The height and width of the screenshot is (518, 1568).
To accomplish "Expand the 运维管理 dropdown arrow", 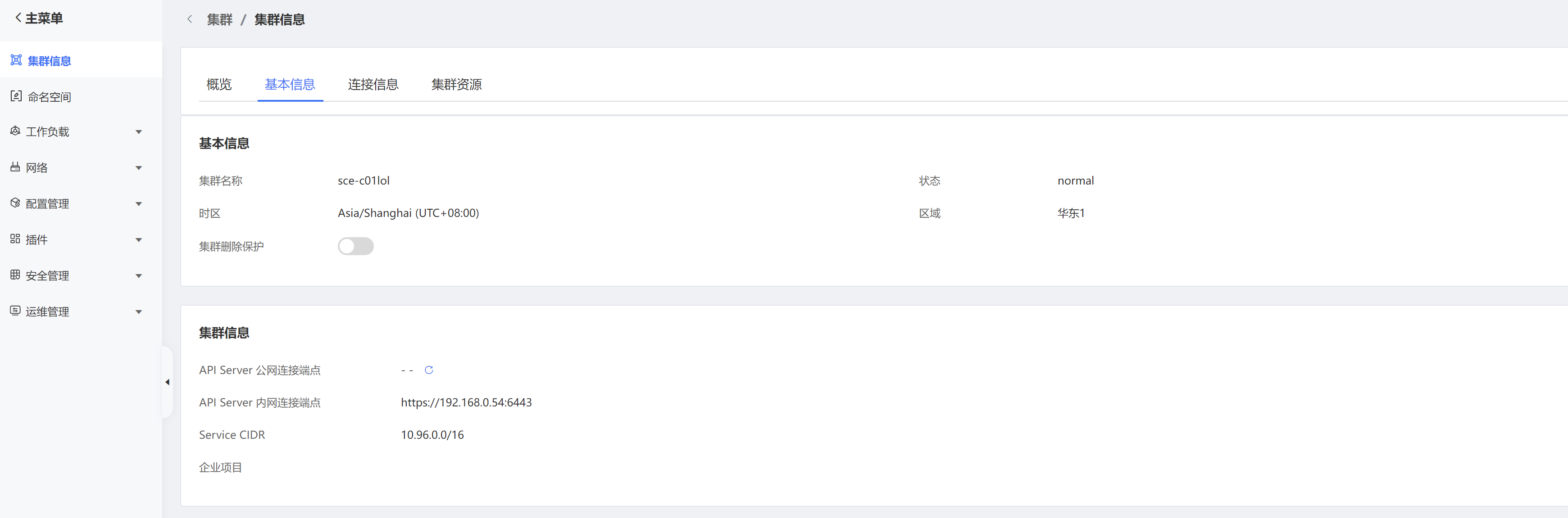I will tap(139, 312).
